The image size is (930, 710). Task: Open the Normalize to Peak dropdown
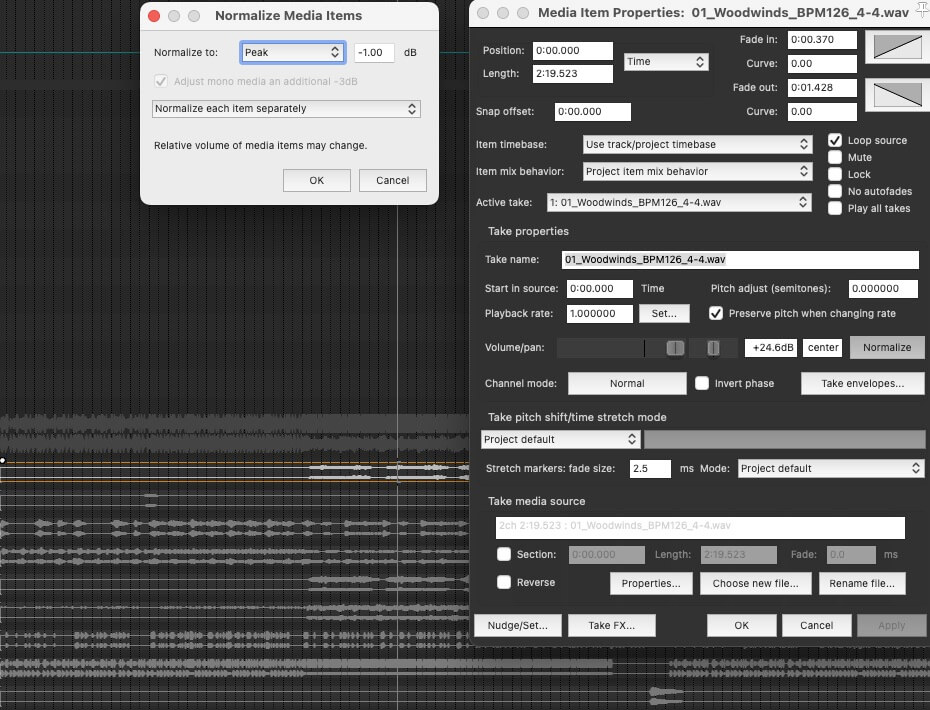click(x=293, y=52)
